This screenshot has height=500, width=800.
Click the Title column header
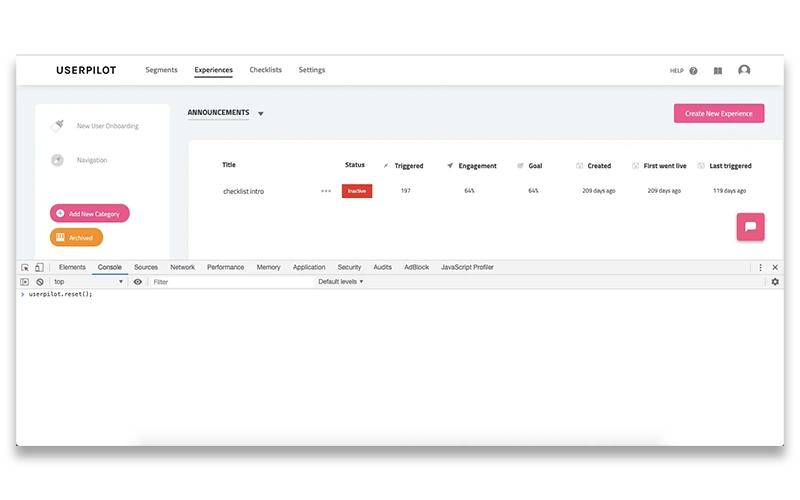[x=229, y=165]
